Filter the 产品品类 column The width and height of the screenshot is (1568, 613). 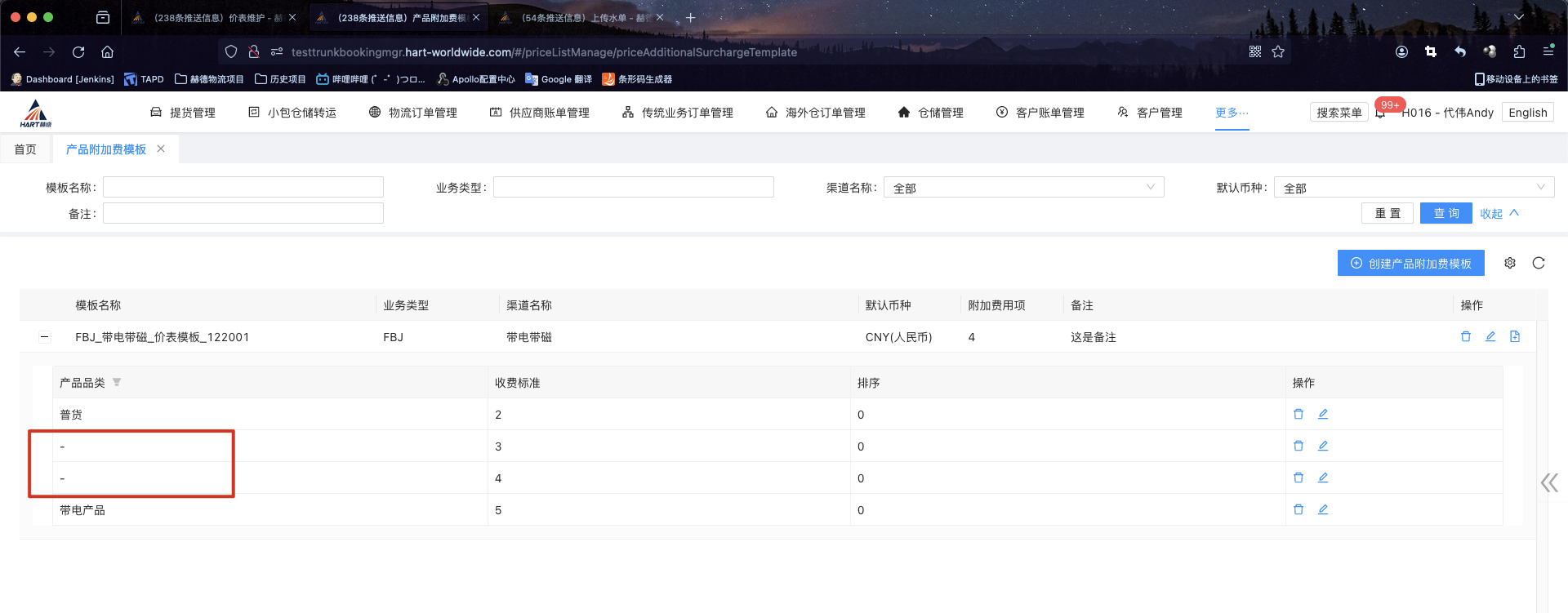click(117, 382)
